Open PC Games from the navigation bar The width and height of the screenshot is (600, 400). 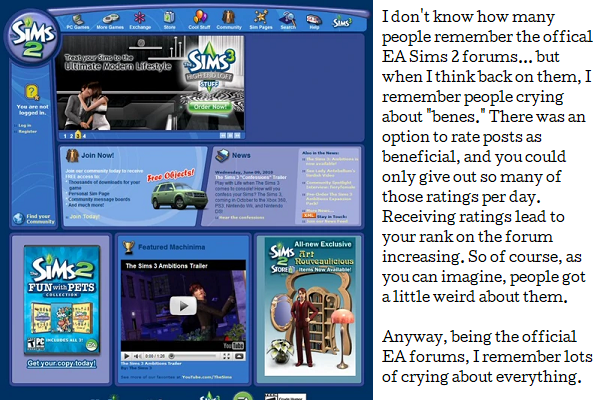[78, 22]
